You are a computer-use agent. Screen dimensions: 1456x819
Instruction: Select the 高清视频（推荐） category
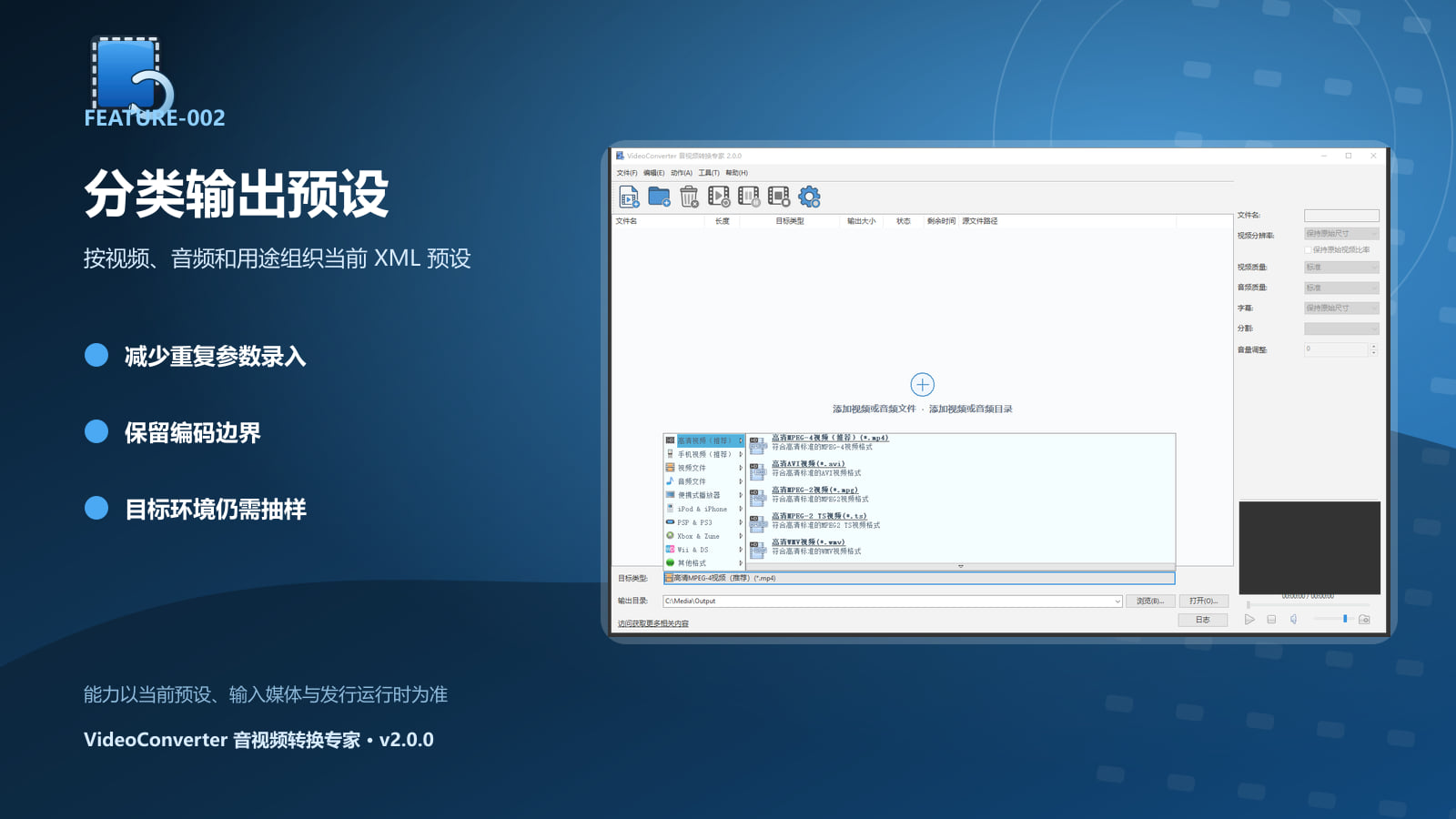coord(704,440)
